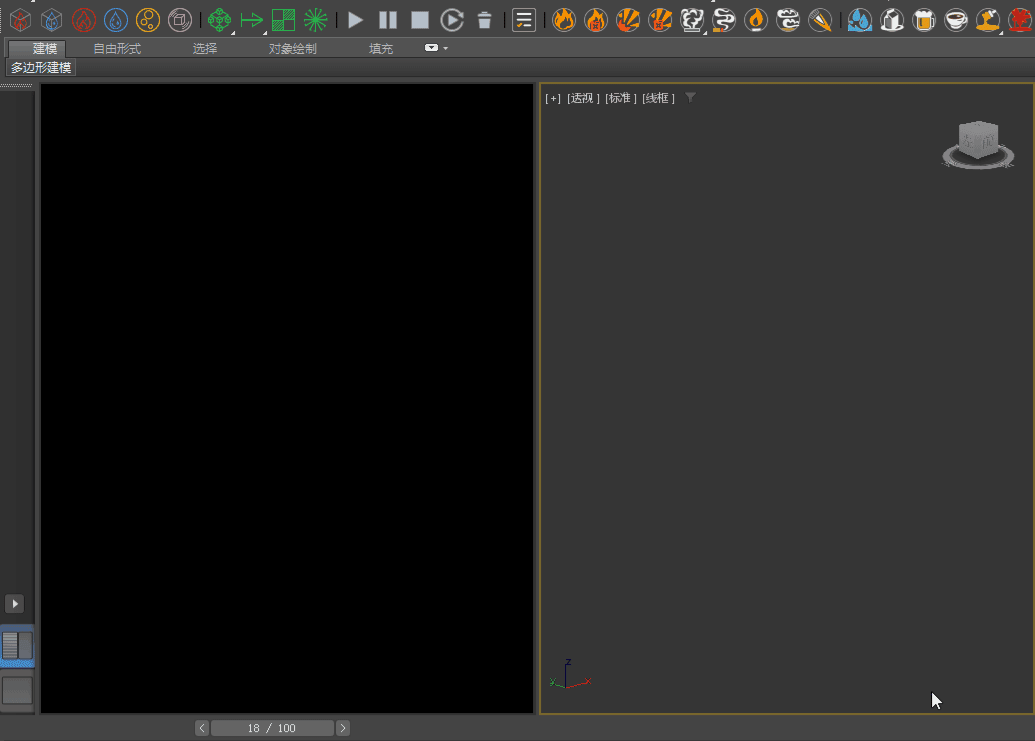
Task: Apply the Explosion preset
Action: 628,20
